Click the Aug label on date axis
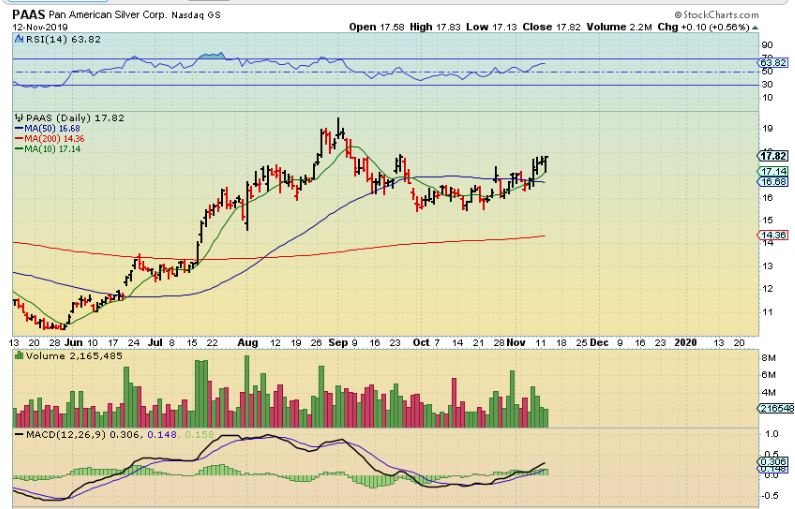This screenshot has height=509, width=795. [x=248, y=343]
